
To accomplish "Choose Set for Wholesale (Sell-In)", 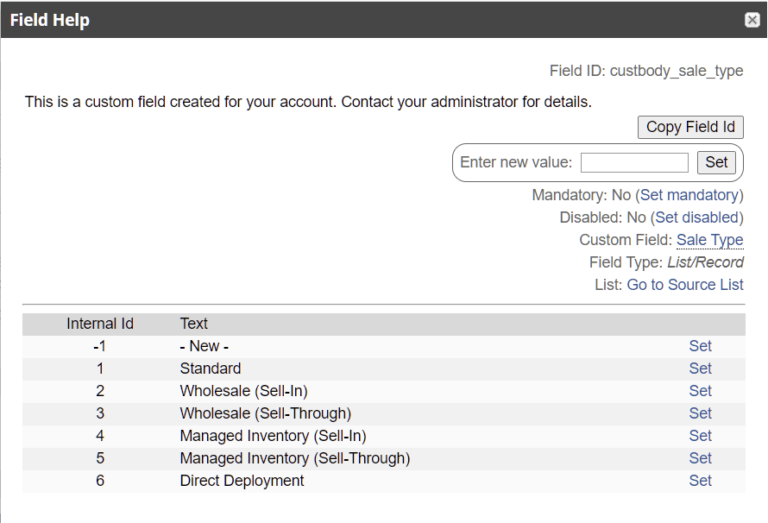I will 700,391.
